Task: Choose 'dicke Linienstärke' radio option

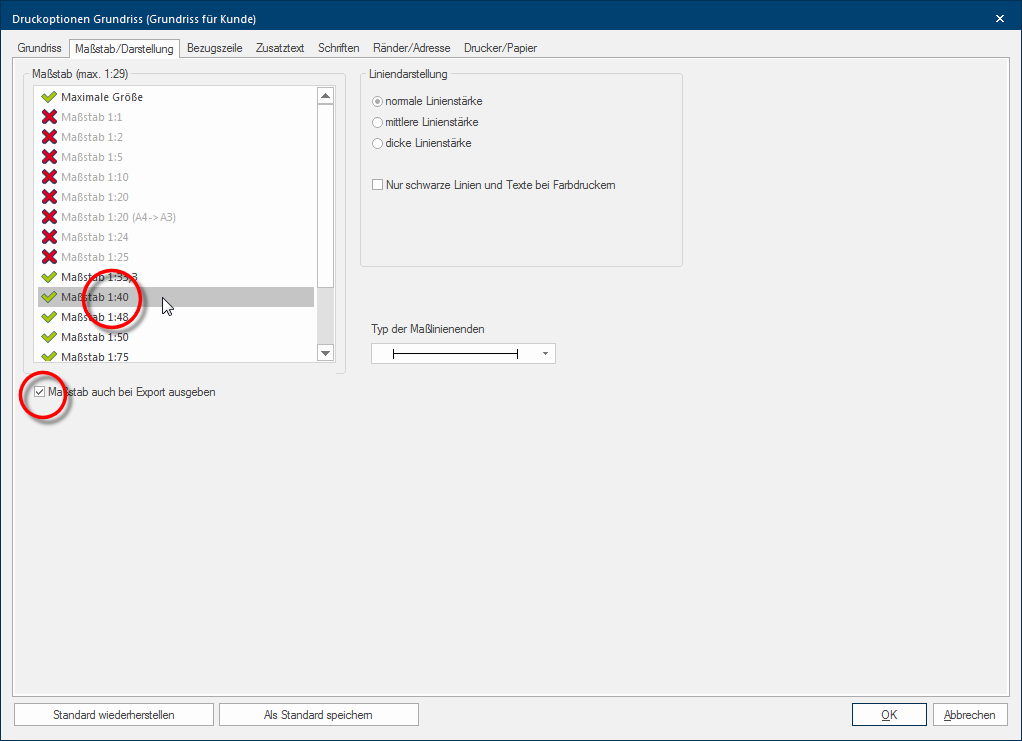Action: (377, 143)
